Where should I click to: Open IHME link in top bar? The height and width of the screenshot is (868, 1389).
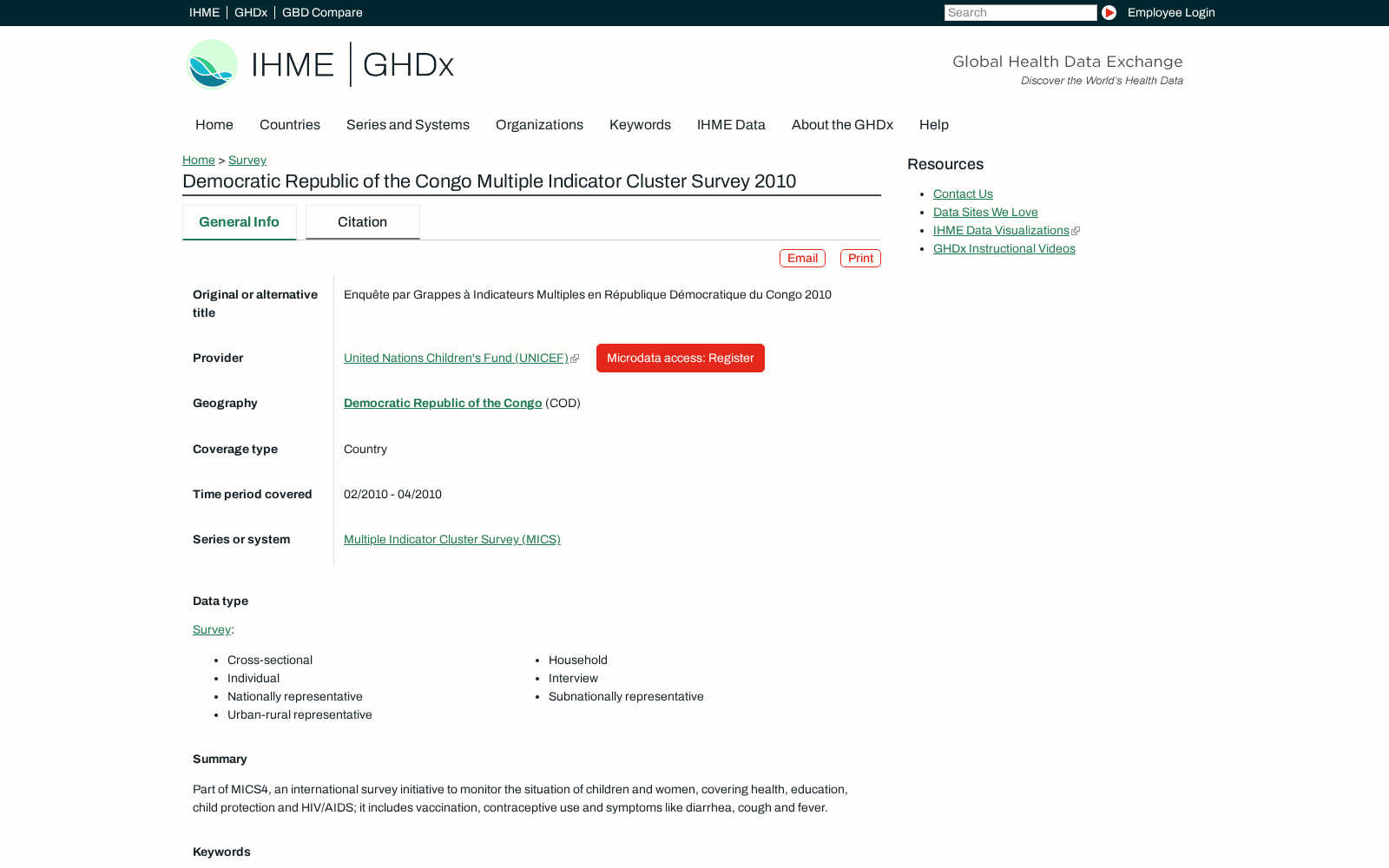[204, 12]
